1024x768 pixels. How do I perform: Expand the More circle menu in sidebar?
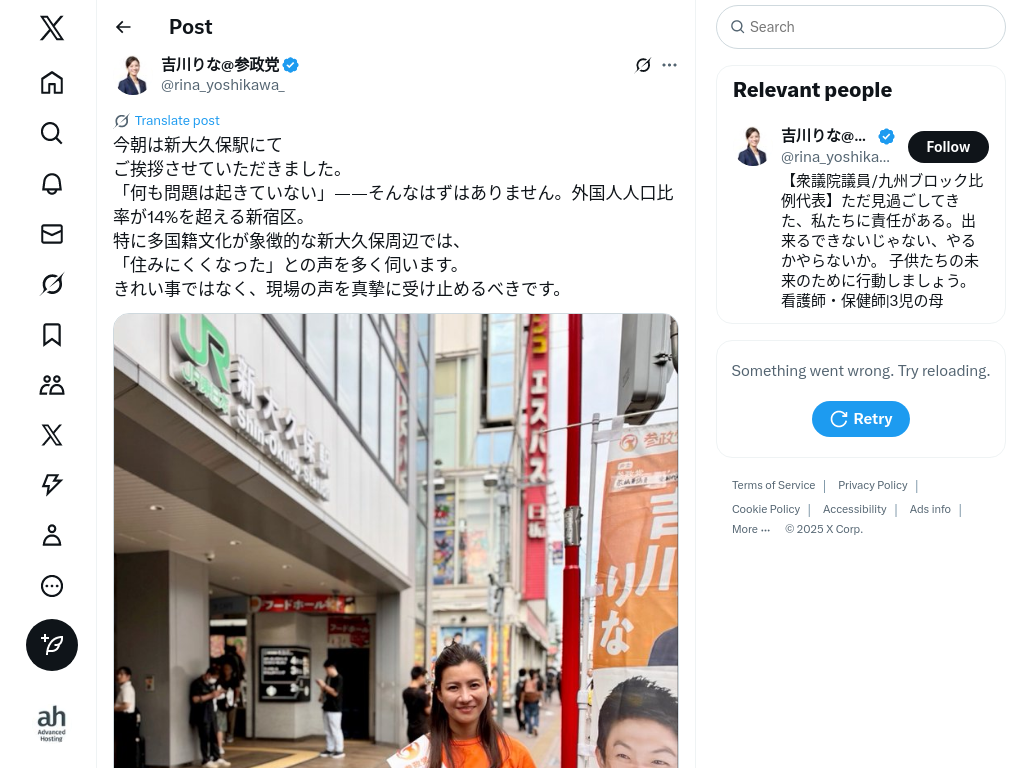(x=52, y=586)
